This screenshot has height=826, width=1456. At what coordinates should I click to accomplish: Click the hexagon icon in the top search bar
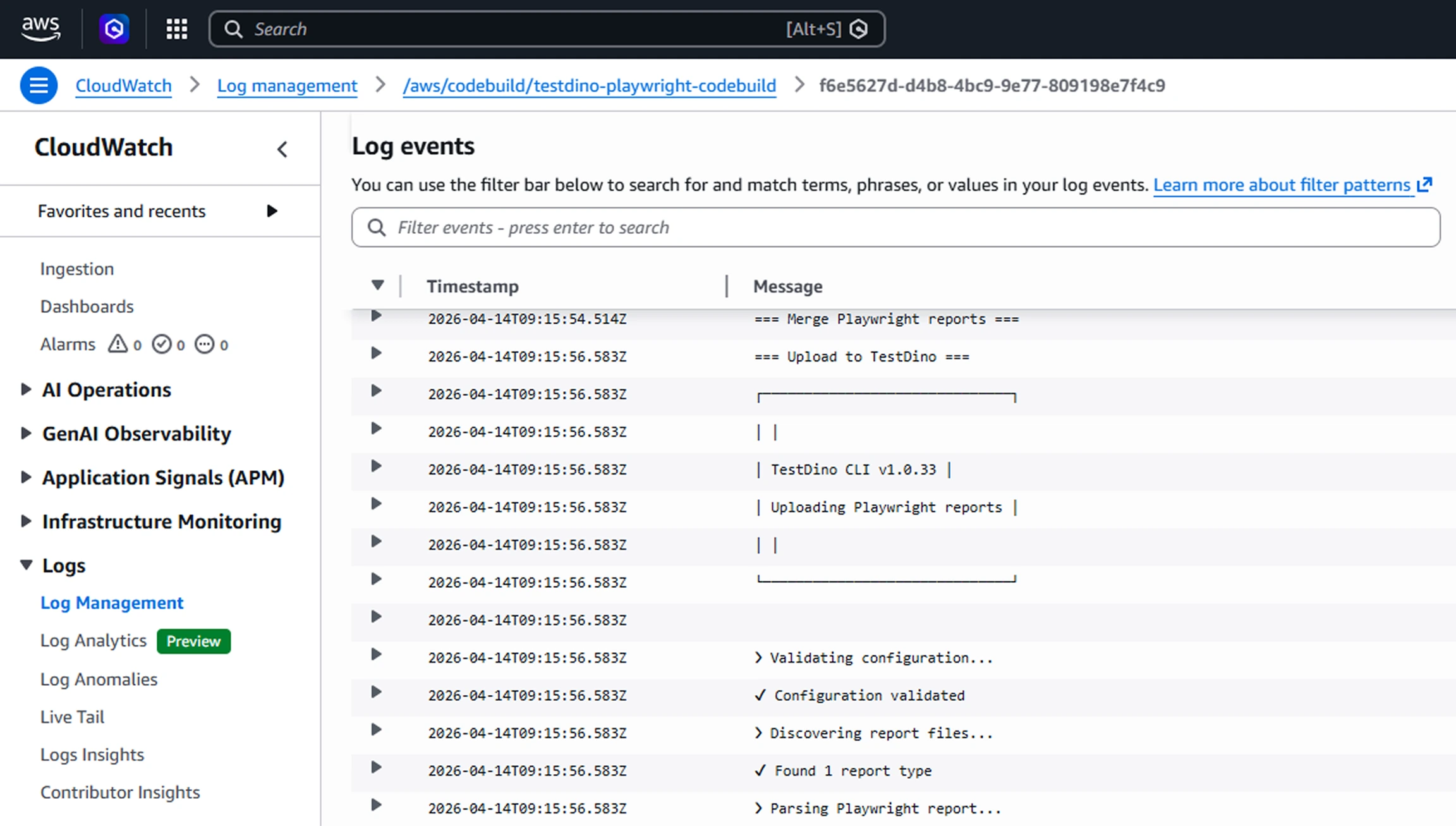point(858,29)
